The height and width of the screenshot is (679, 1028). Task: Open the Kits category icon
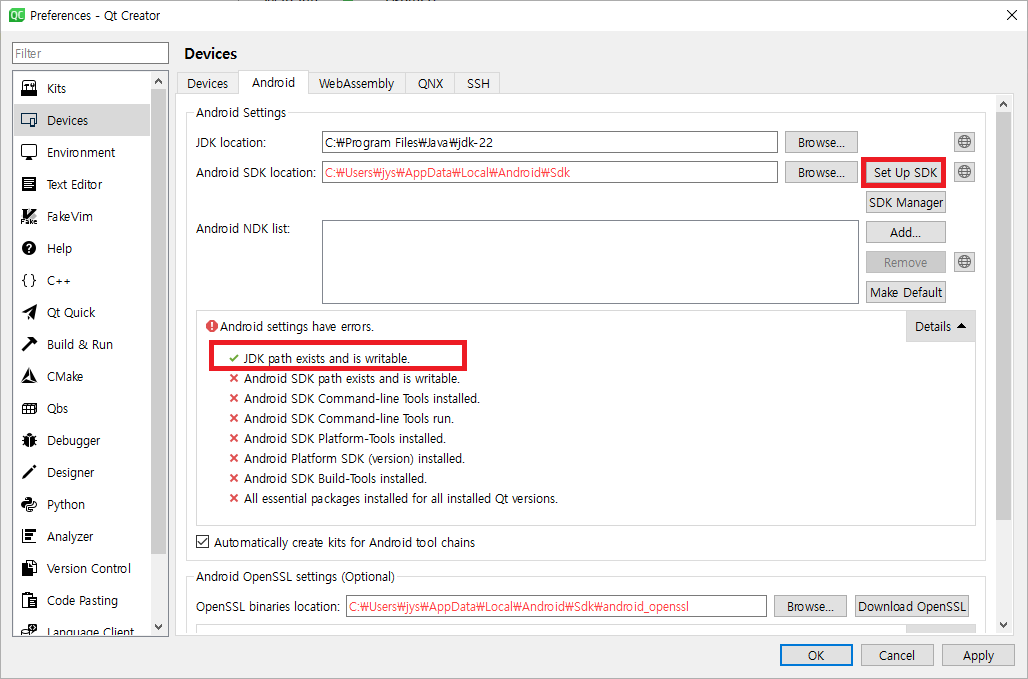(x=29, y=88)
